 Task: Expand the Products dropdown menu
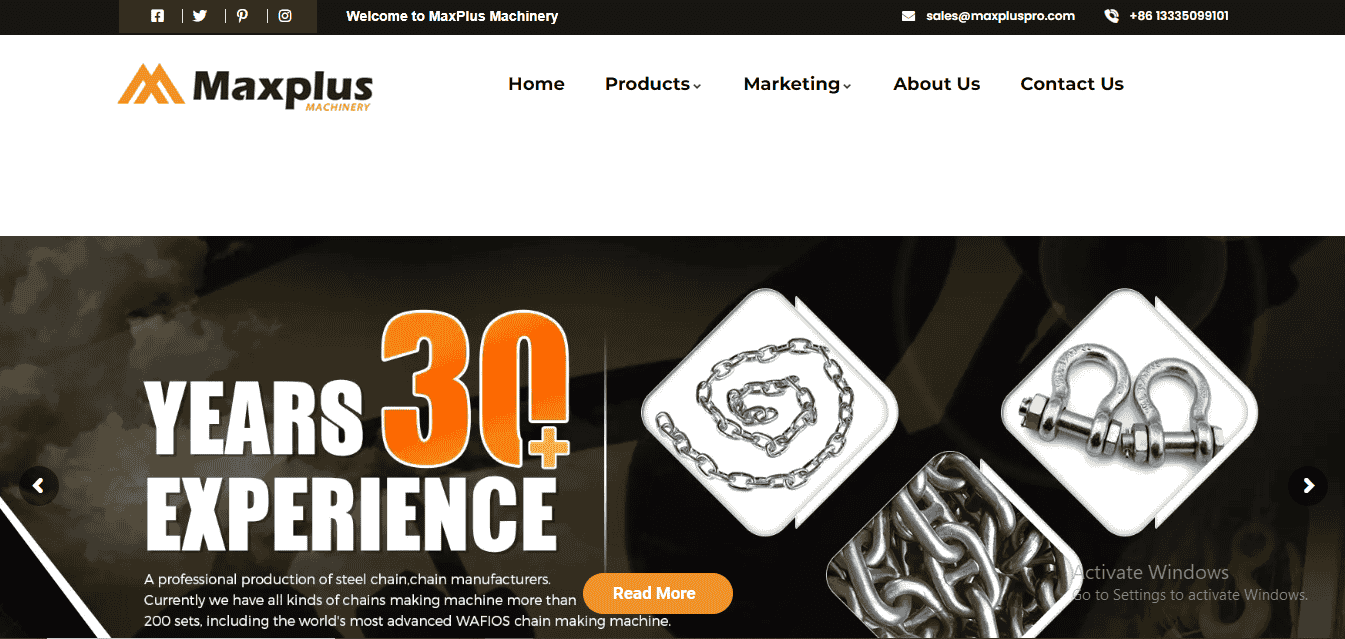click(653, 84)
